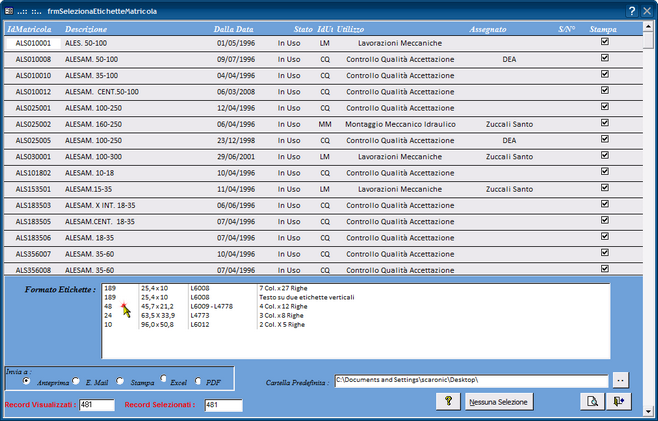Click the exit door icon button

[x=619, y=401]
